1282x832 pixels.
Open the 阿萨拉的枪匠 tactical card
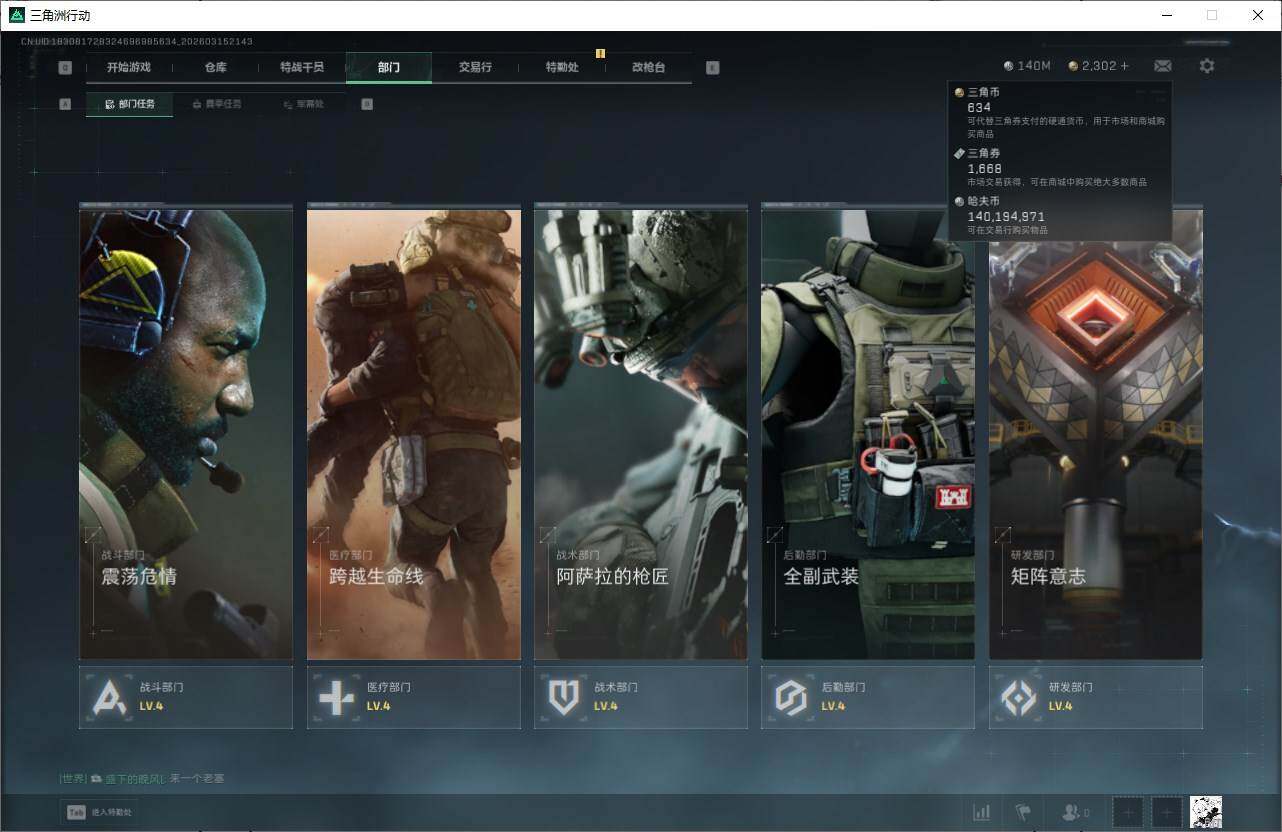(640, 433)
